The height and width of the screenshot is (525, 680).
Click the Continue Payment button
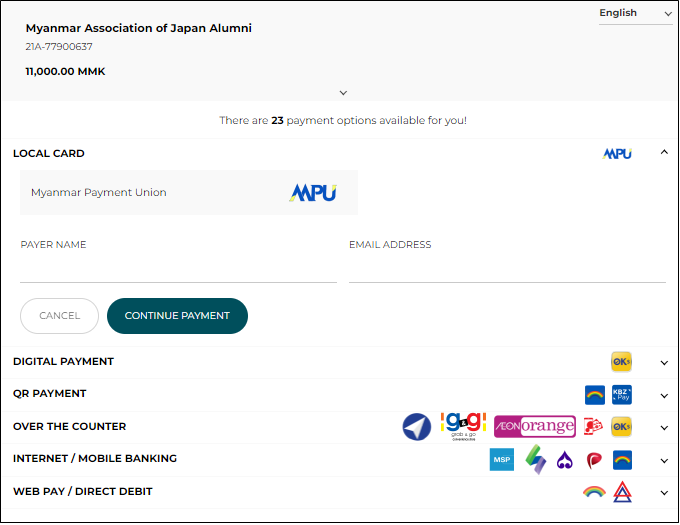click(177, 316)
